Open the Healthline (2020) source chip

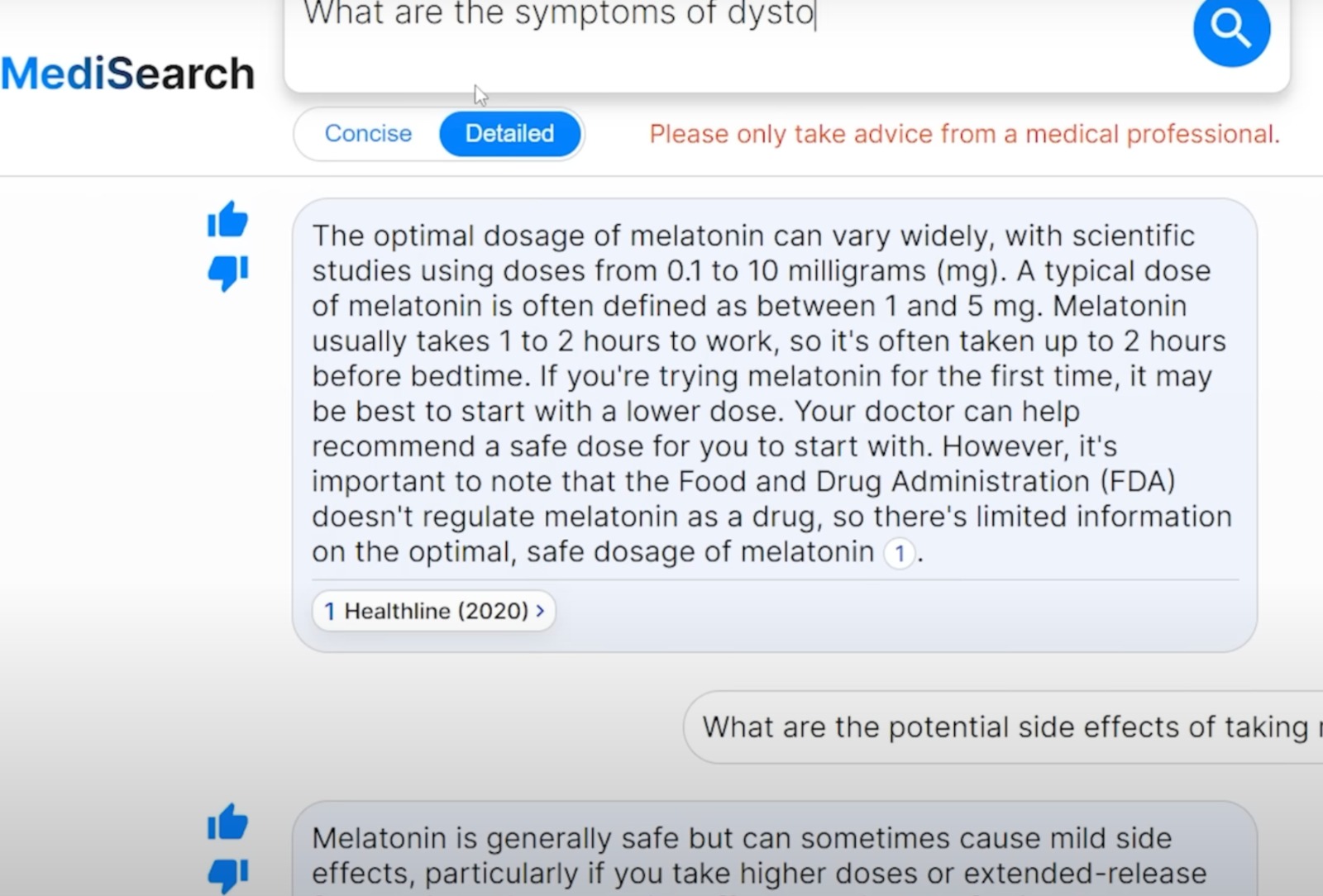pos(434,611)
